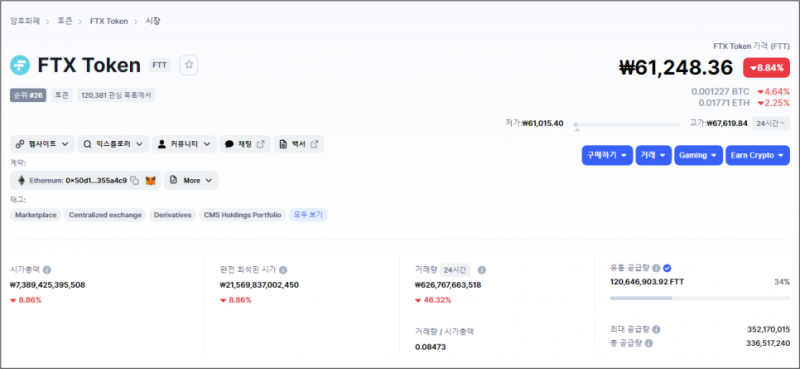The width and height of the screenshot is (800, 369).
Task: Expand the More contracts dropdown
Action: (191, 180)
